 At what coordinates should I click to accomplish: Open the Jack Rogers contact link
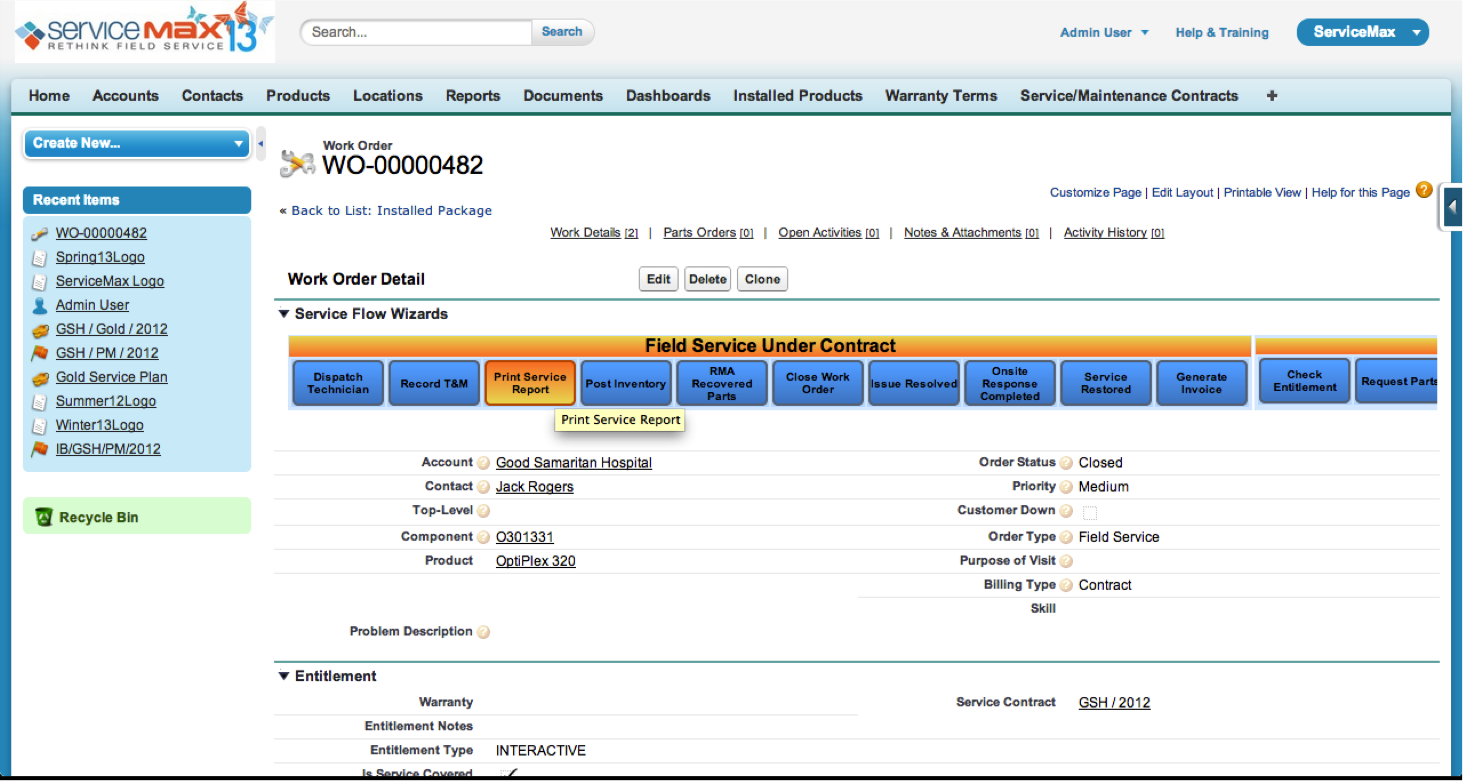(x=535, y=487)
